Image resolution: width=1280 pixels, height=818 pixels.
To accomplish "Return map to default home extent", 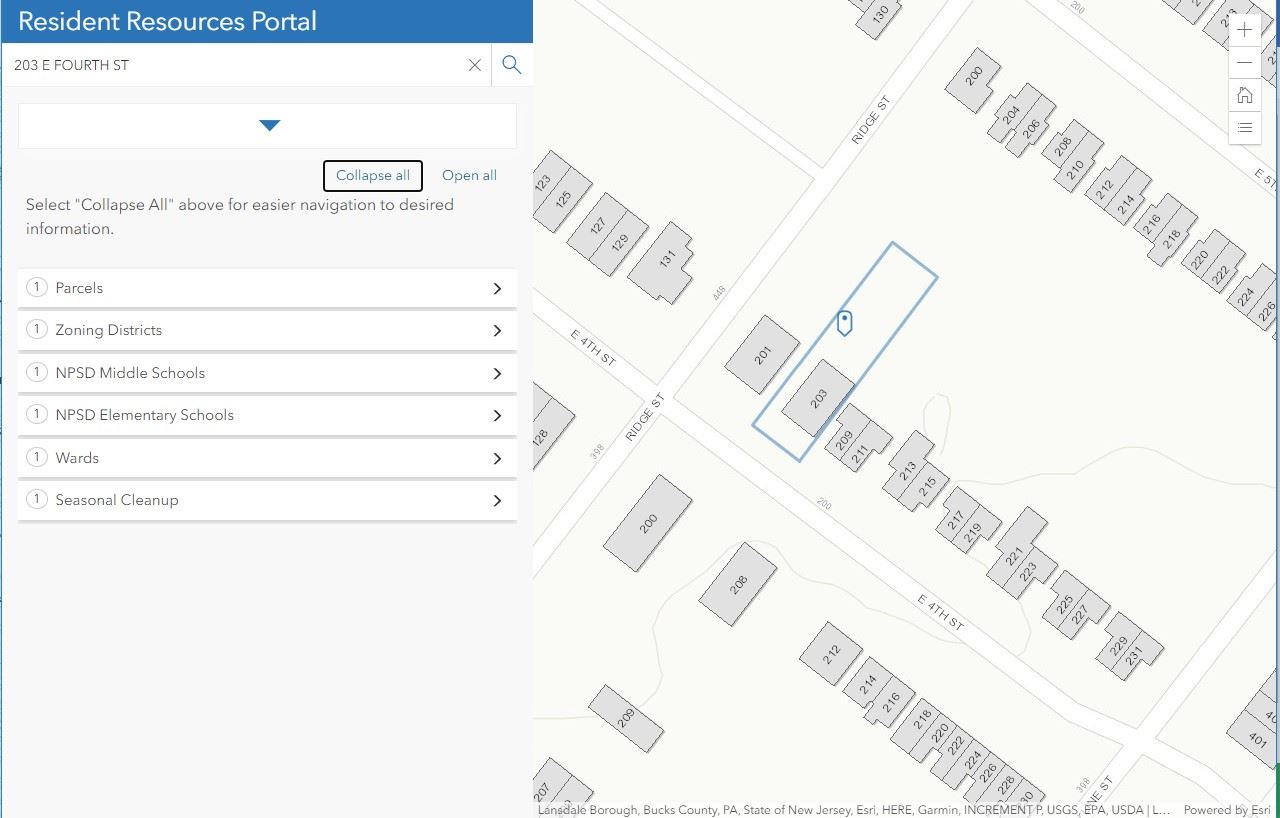I will (x=1244, y=95).
